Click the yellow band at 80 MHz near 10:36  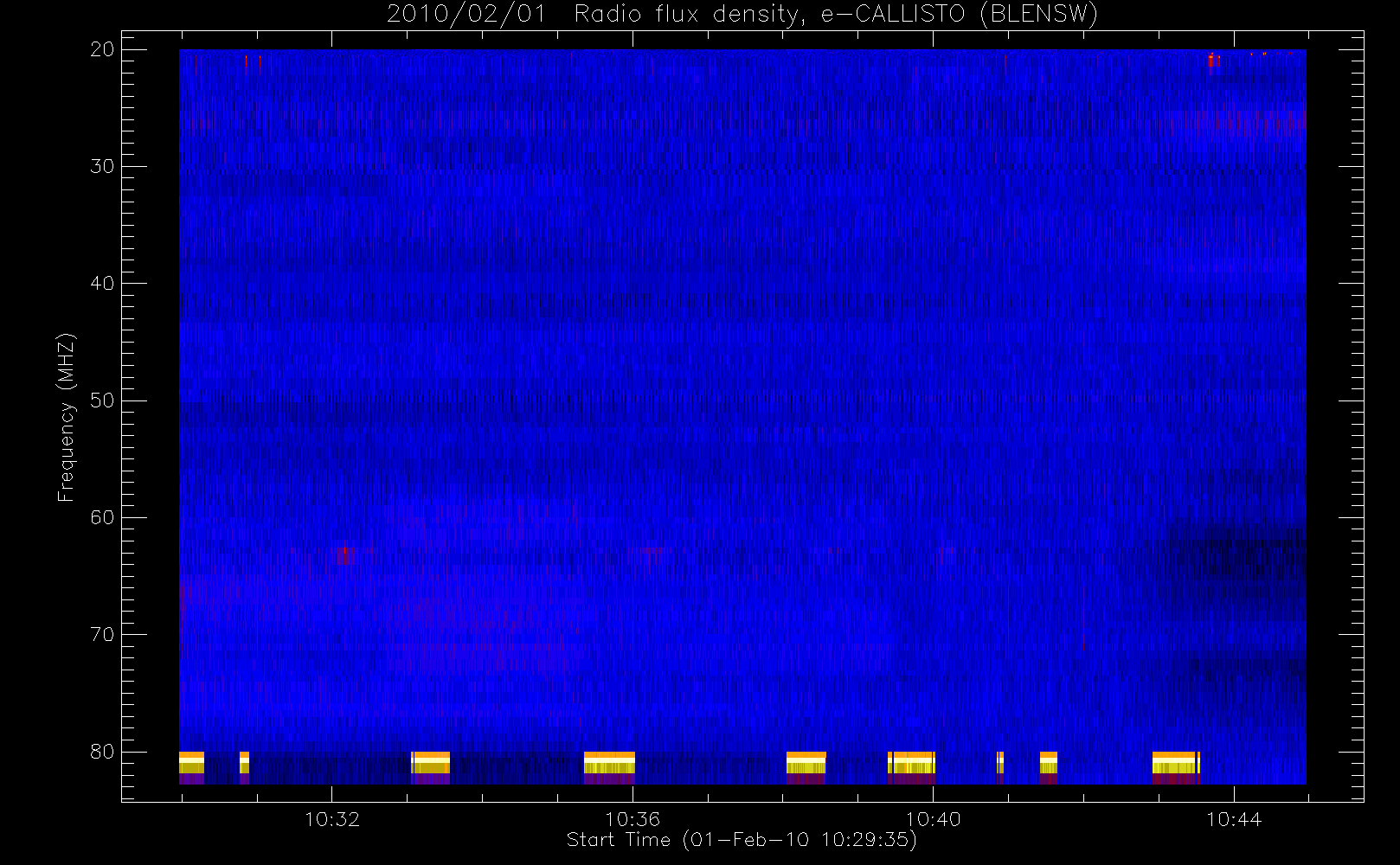609,763
